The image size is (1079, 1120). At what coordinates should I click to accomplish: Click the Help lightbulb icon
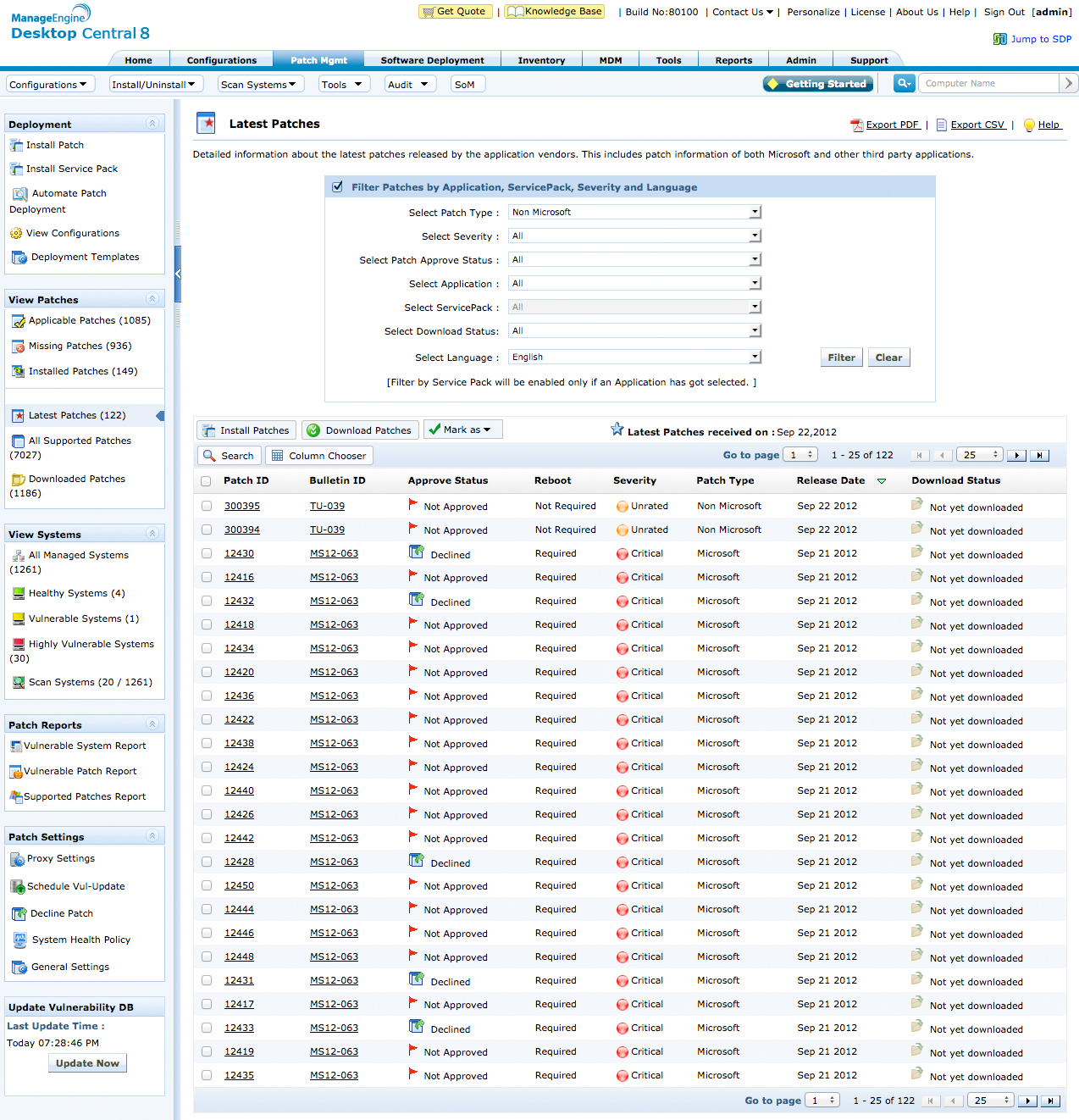coord(1029,125)
